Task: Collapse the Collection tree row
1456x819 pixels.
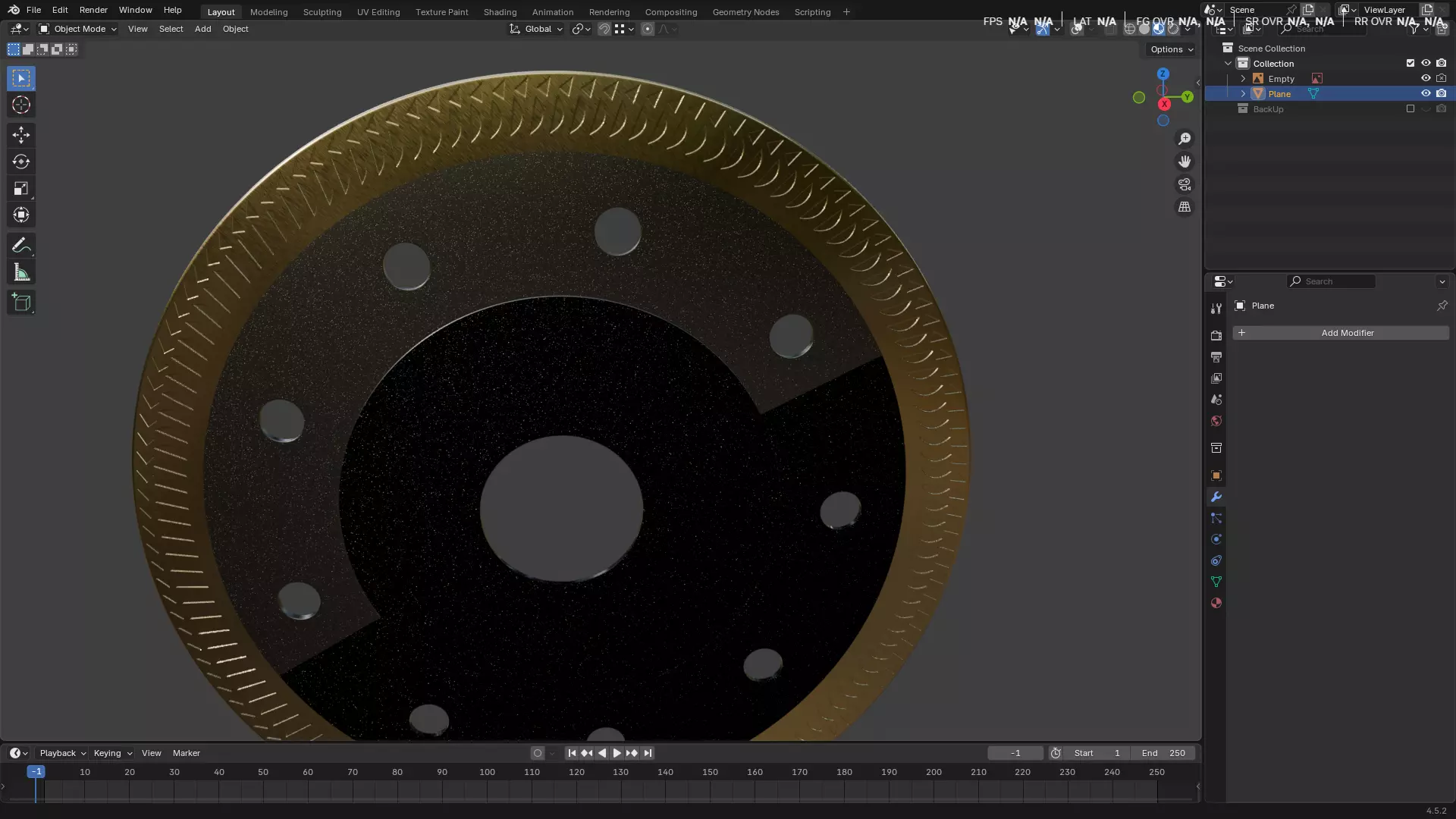Action: [x=1228, y=63]
